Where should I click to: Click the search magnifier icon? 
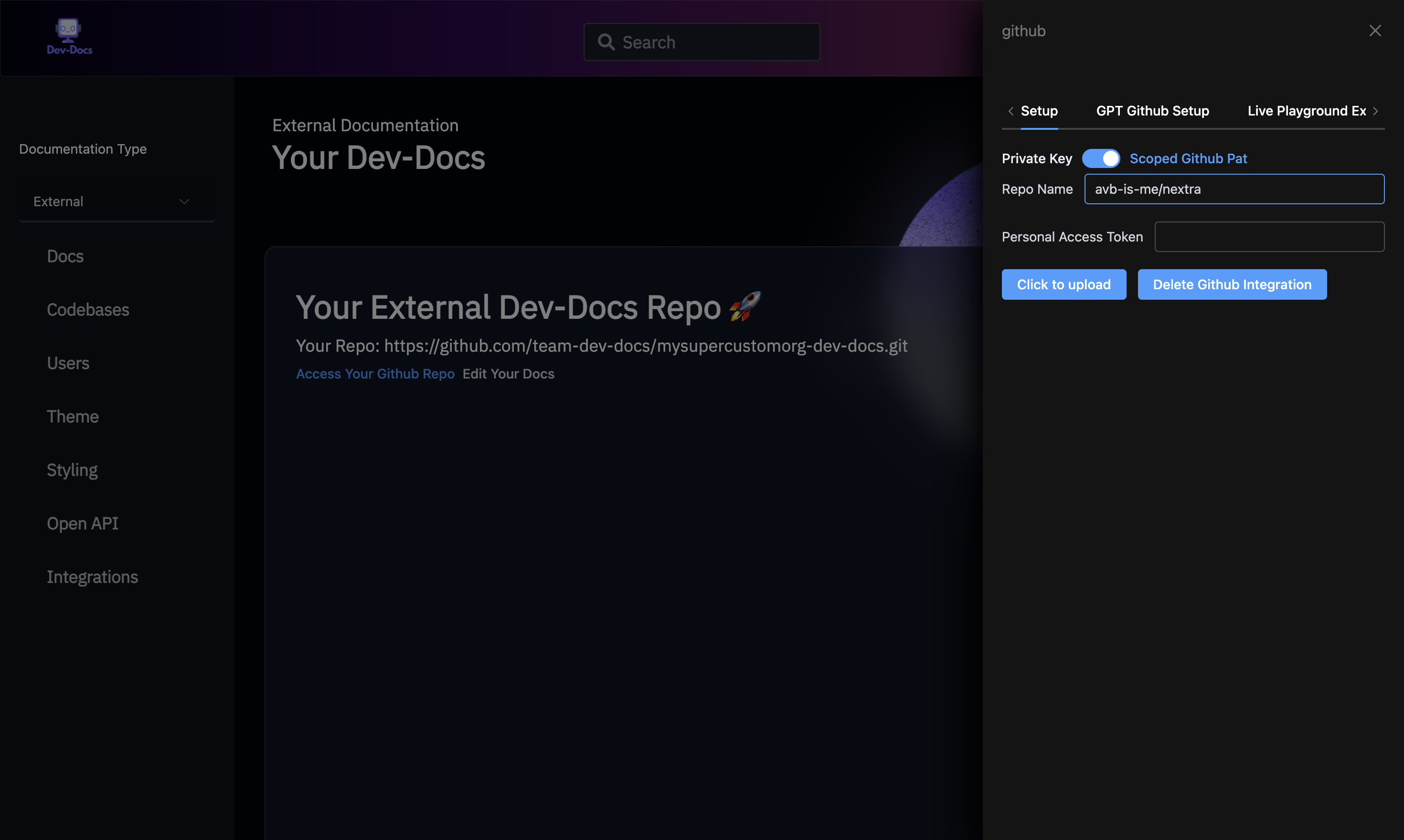tap(606, 42)
